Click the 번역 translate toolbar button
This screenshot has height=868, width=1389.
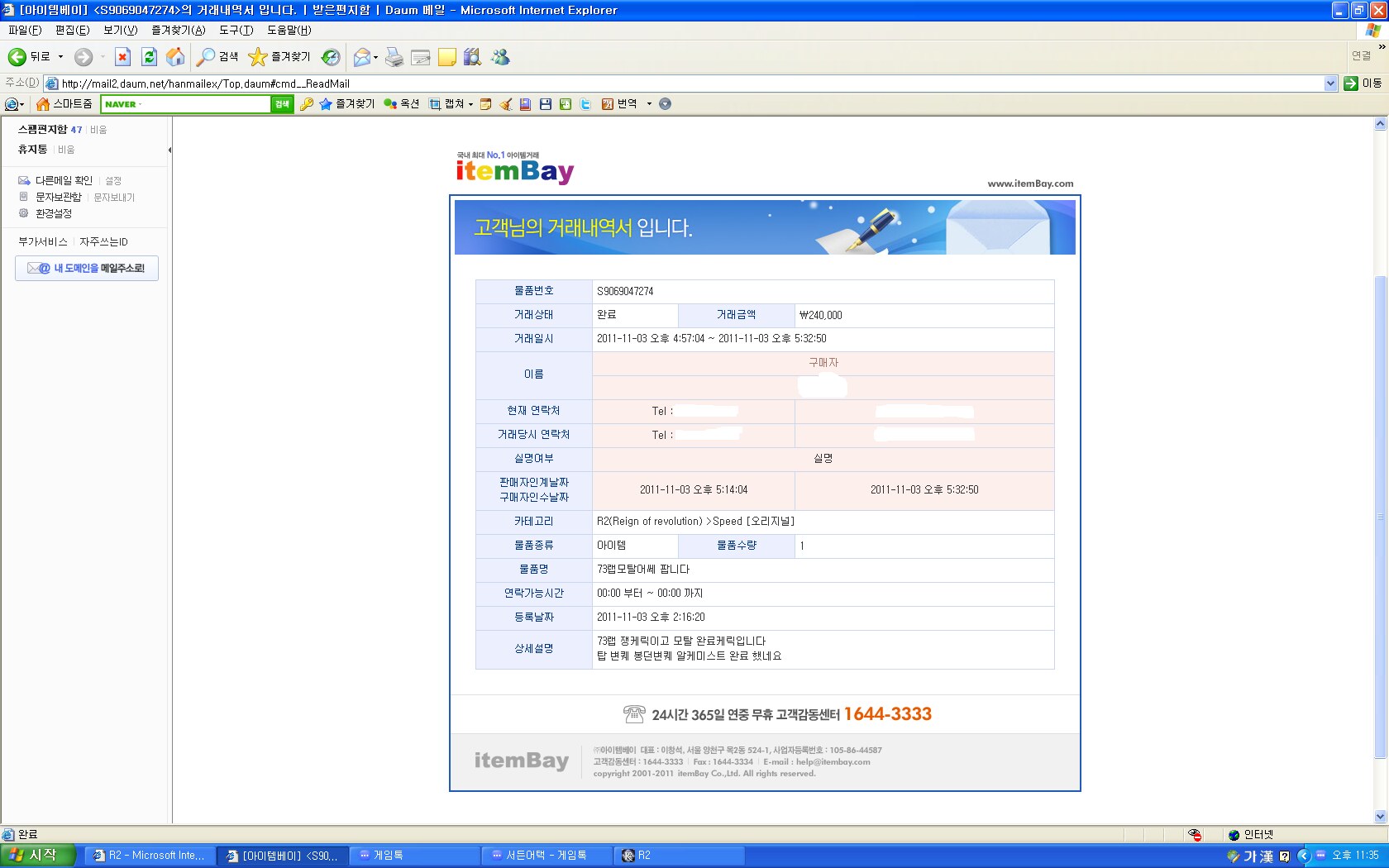click(620, 104)
